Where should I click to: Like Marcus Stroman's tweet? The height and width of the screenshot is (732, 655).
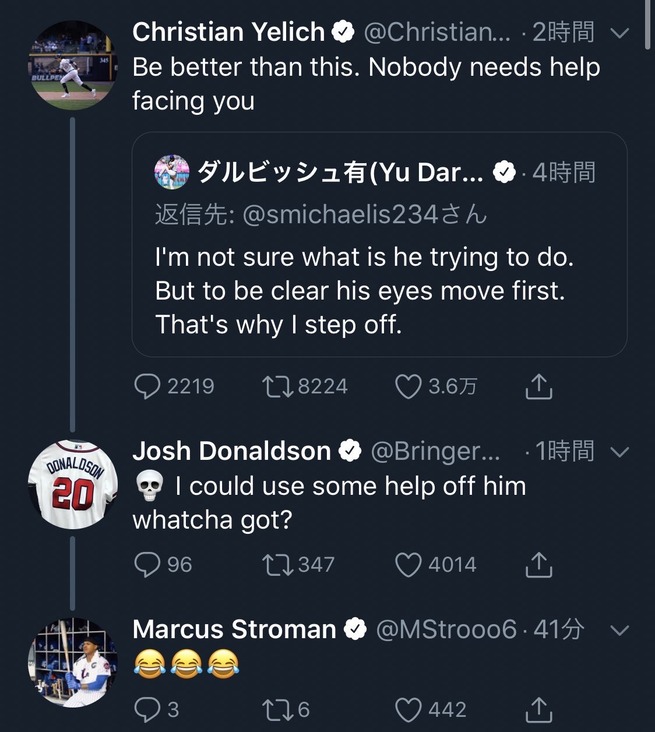point(408,709)
